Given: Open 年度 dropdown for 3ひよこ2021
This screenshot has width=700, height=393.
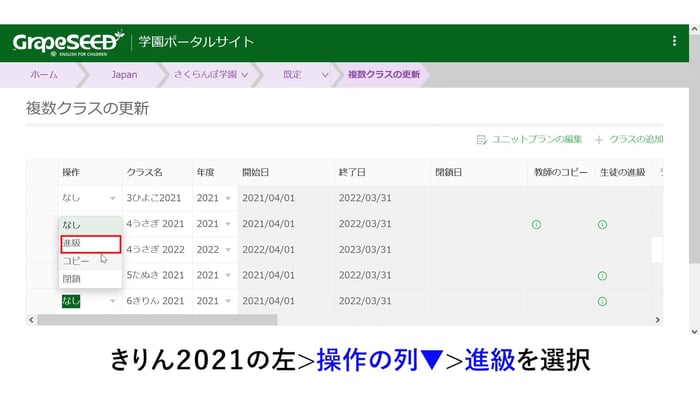Looking at the screenshot, I should pyautogui.click(x=228, y=198).
